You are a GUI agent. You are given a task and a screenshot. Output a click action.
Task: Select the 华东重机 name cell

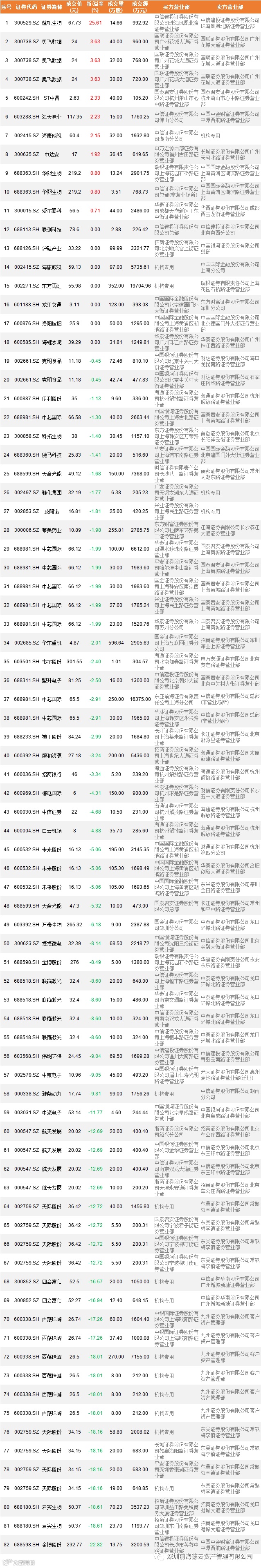[51, 643]
